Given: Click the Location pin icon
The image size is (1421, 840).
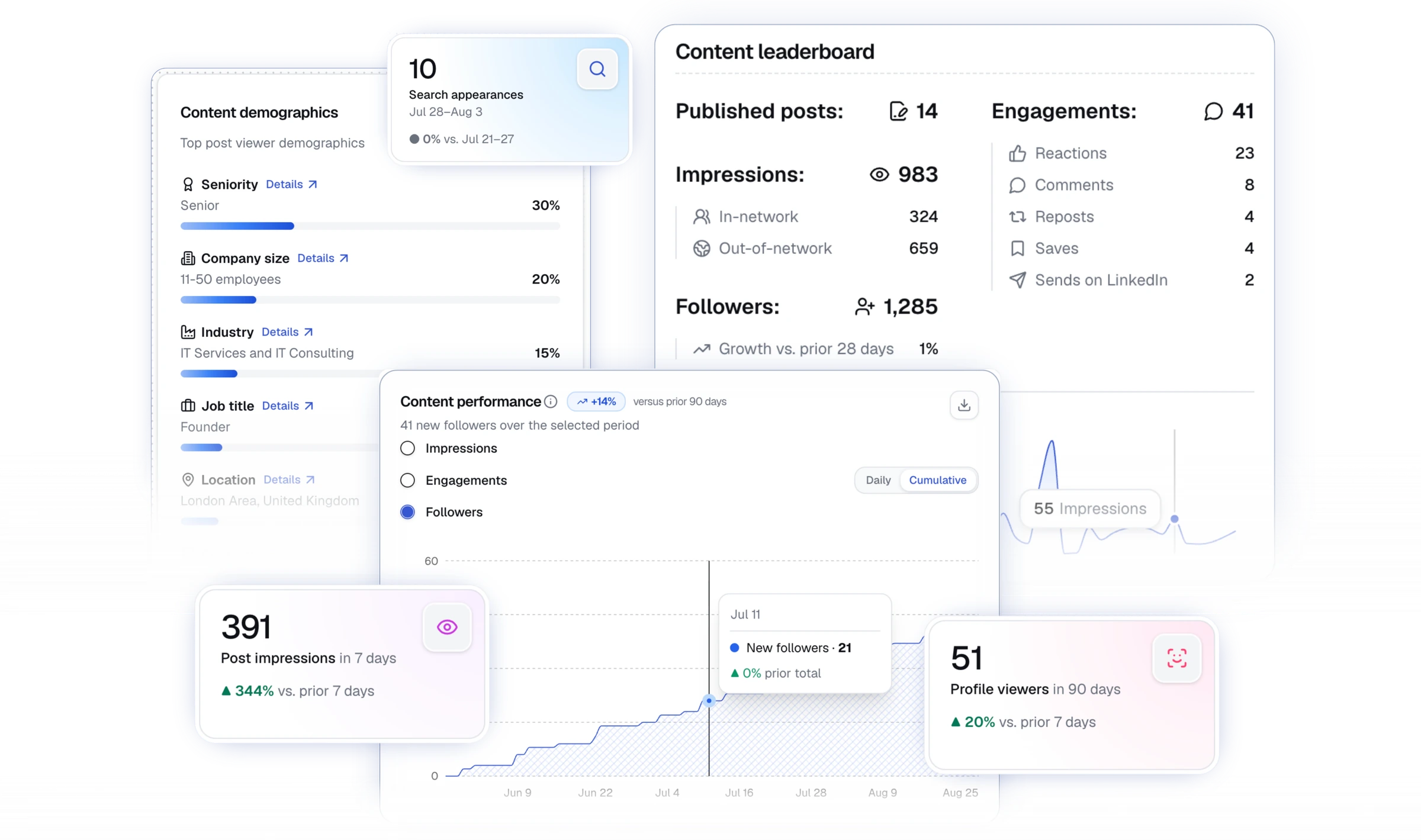Looking at the screenshot, I should (x=188, y=479).
